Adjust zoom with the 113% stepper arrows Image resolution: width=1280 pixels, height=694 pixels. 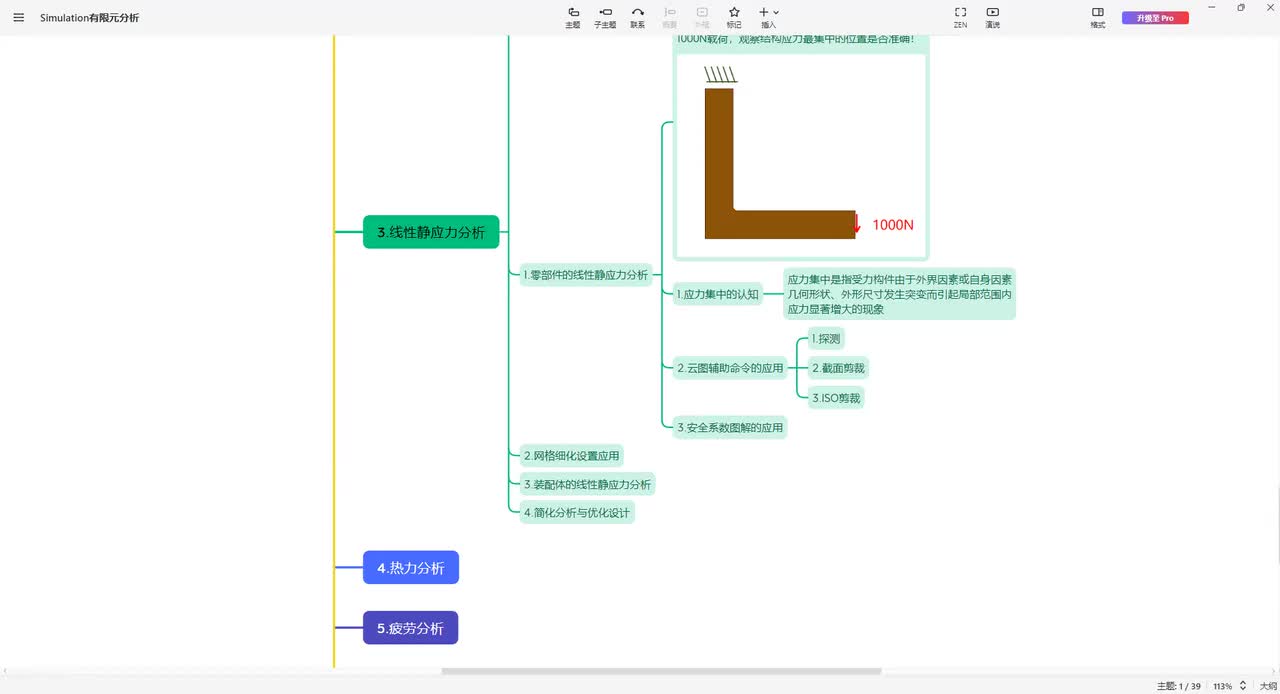[x=1243, y=686]
